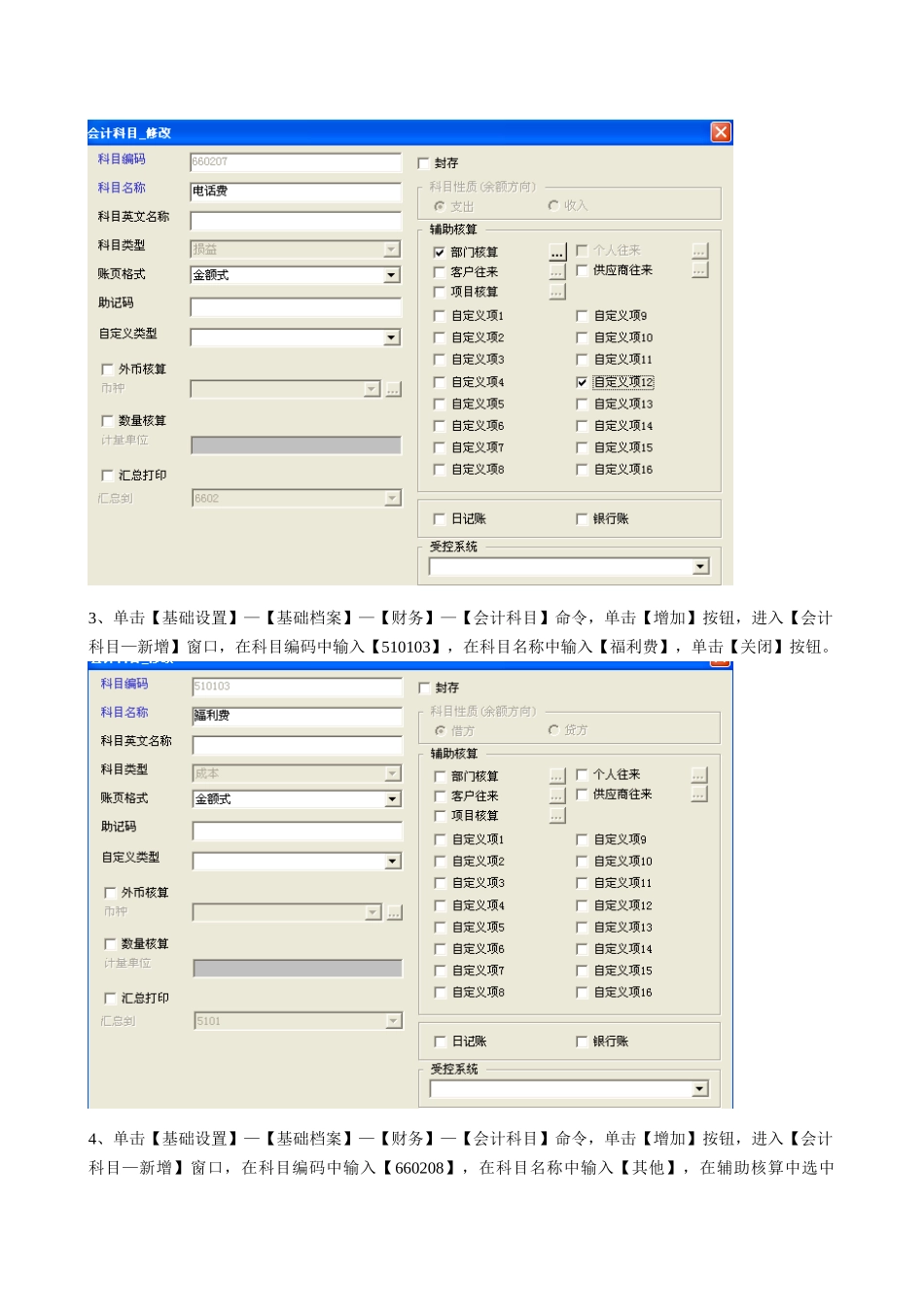Select the 支出 radio button
The width and height of the screenshot is (924, 1307).
[440, 206]
